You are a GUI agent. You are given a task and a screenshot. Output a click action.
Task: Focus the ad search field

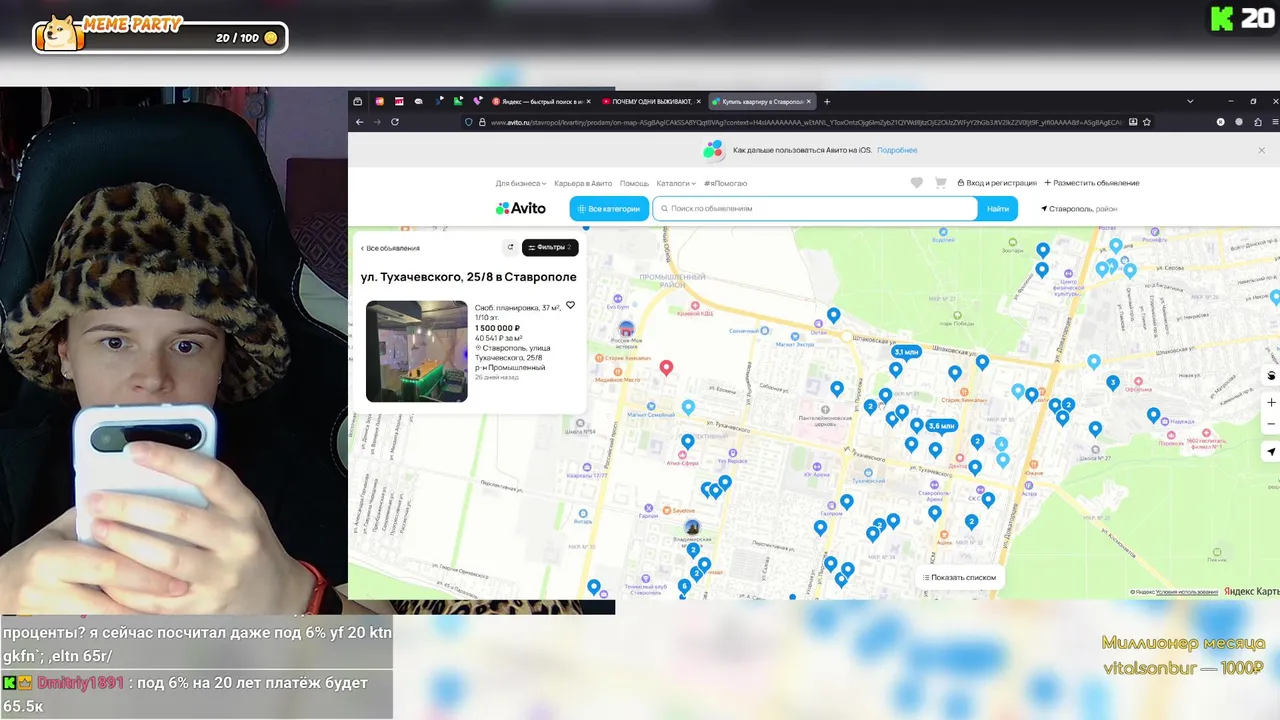click(815, 209)
